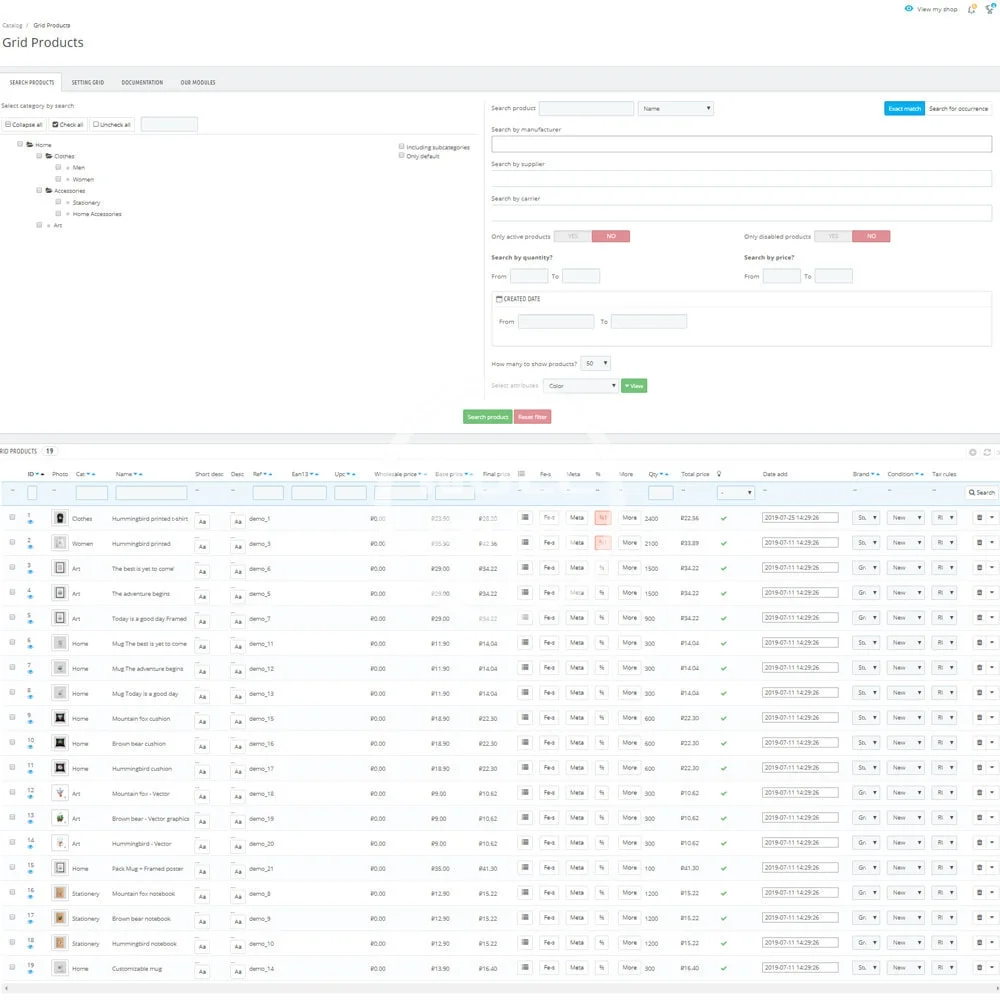
Task: Click the green Search product button
Action: click(487, 417)
